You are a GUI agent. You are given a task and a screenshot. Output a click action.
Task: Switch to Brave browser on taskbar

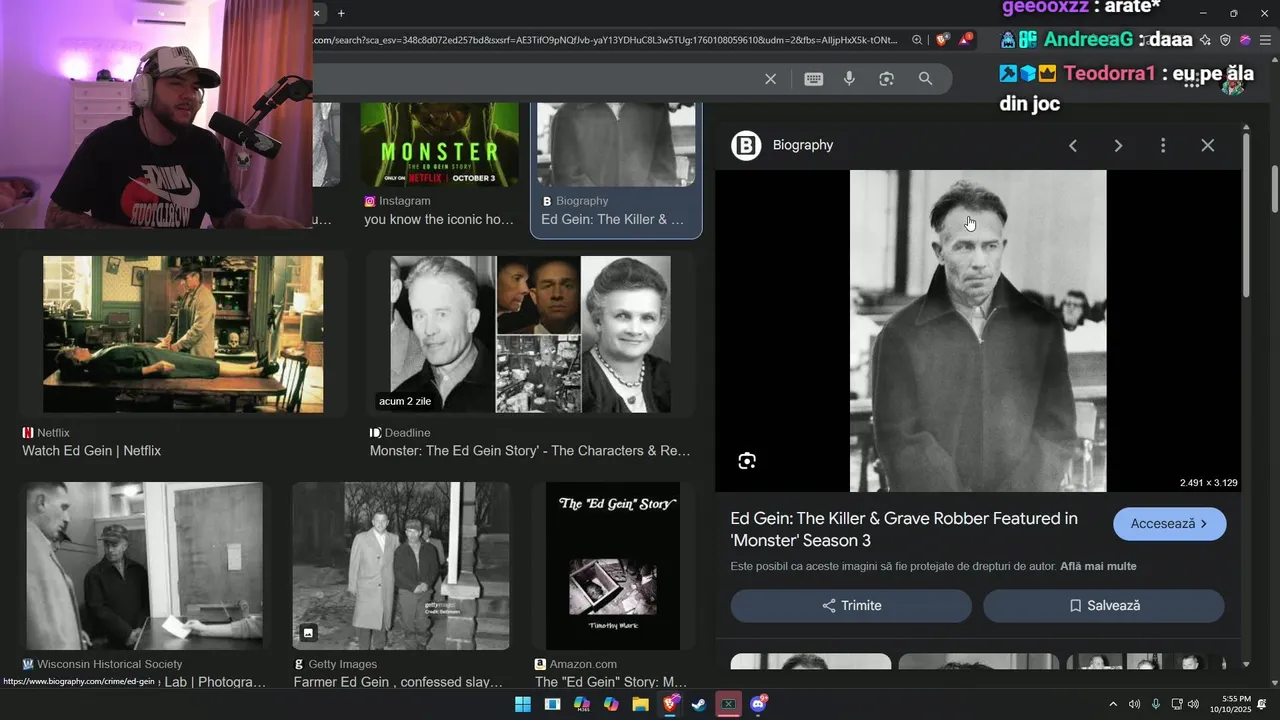pyautogui.click(x=670, y=704)
